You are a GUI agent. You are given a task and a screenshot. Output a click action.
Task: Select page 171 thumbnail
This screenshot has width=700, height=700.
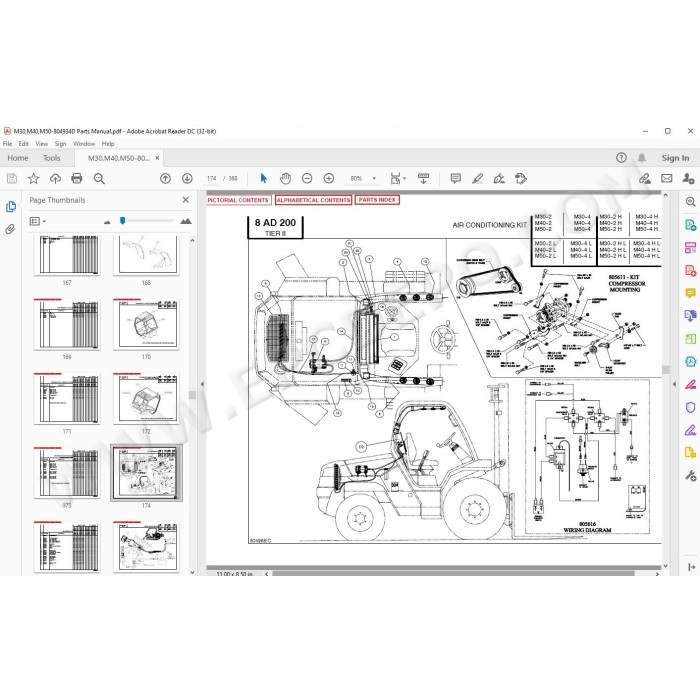[x=67, y=398]
